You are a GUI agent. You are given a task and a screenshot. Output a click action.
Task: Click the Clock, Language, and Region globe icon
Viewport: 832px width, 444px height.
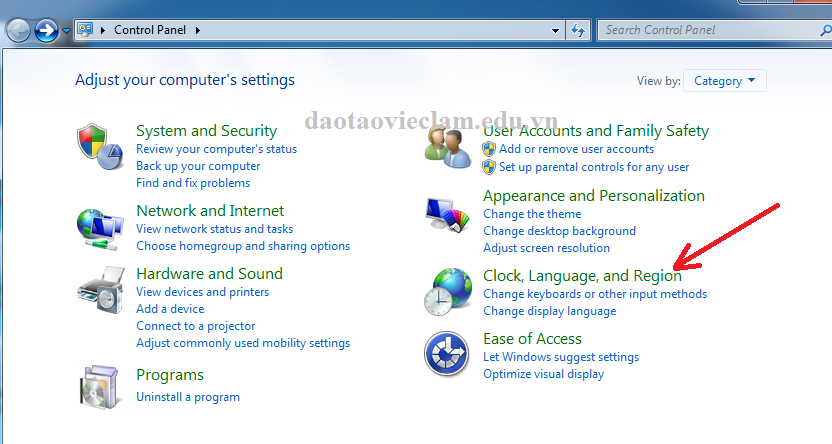[447, 292]
